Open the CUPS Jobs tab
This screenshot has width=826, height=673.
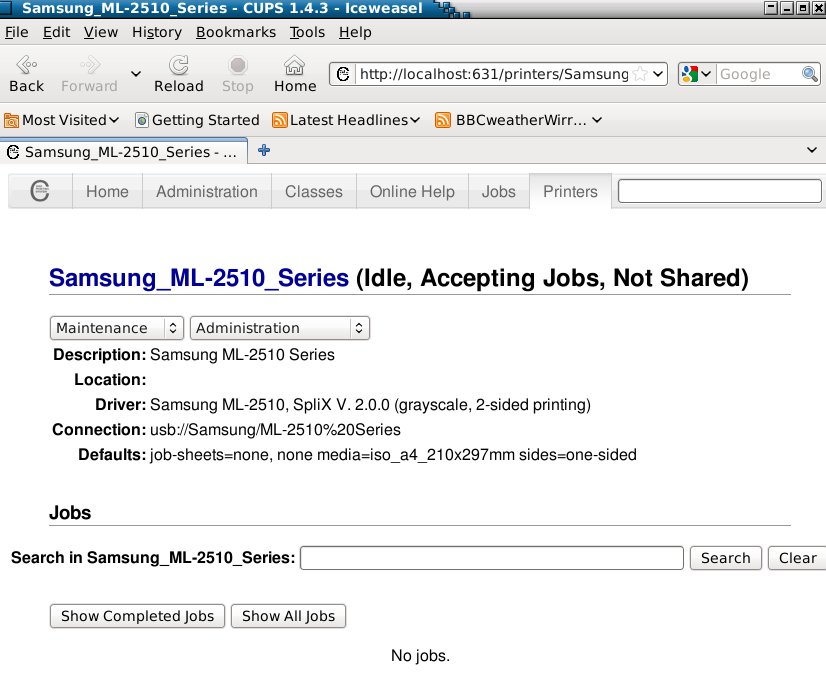499,191
